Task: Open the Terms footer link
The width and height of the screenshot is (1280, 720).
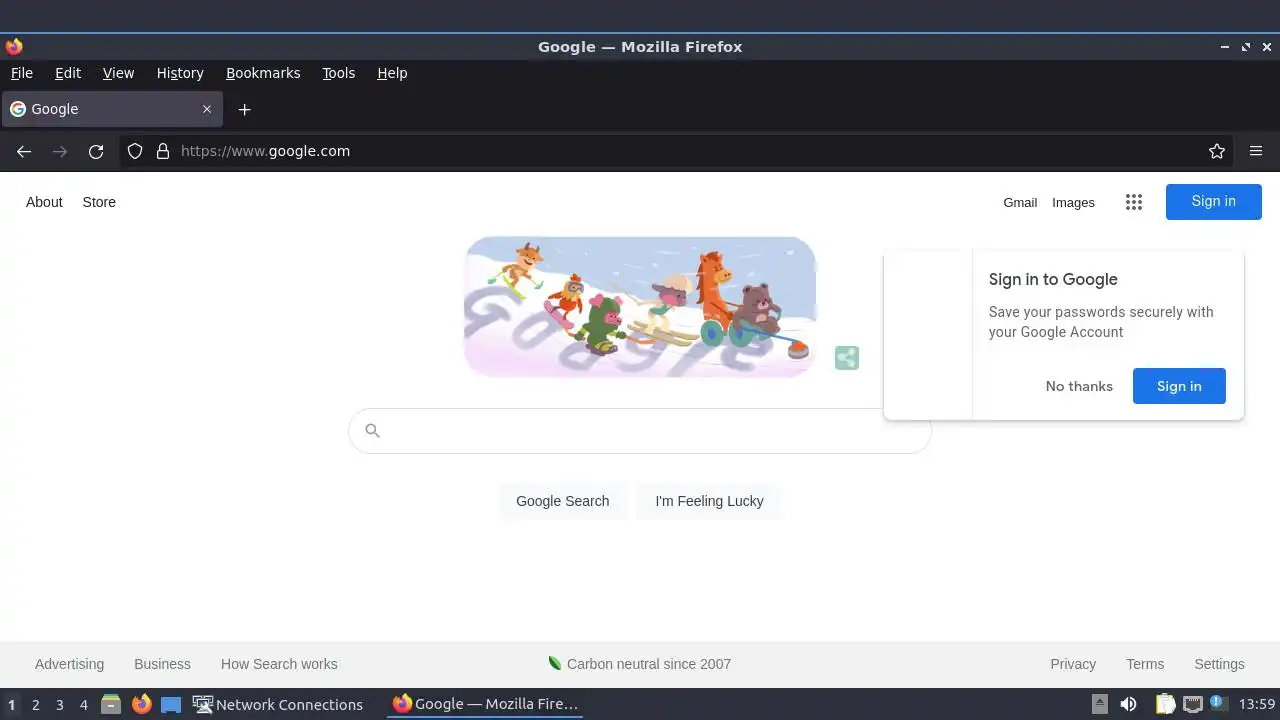Action: coord(1145,664)
